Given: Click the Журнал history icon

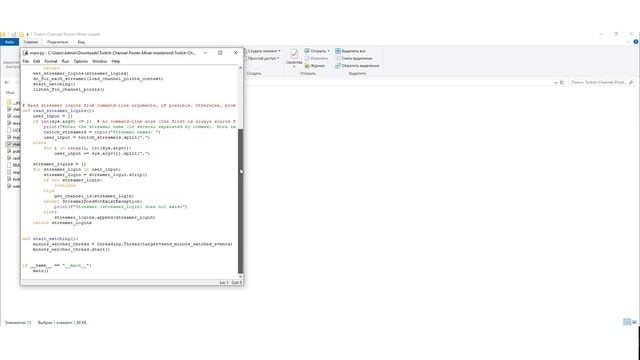Looking at the screenshot, I should pyautogui.click(x=307, y=66).
